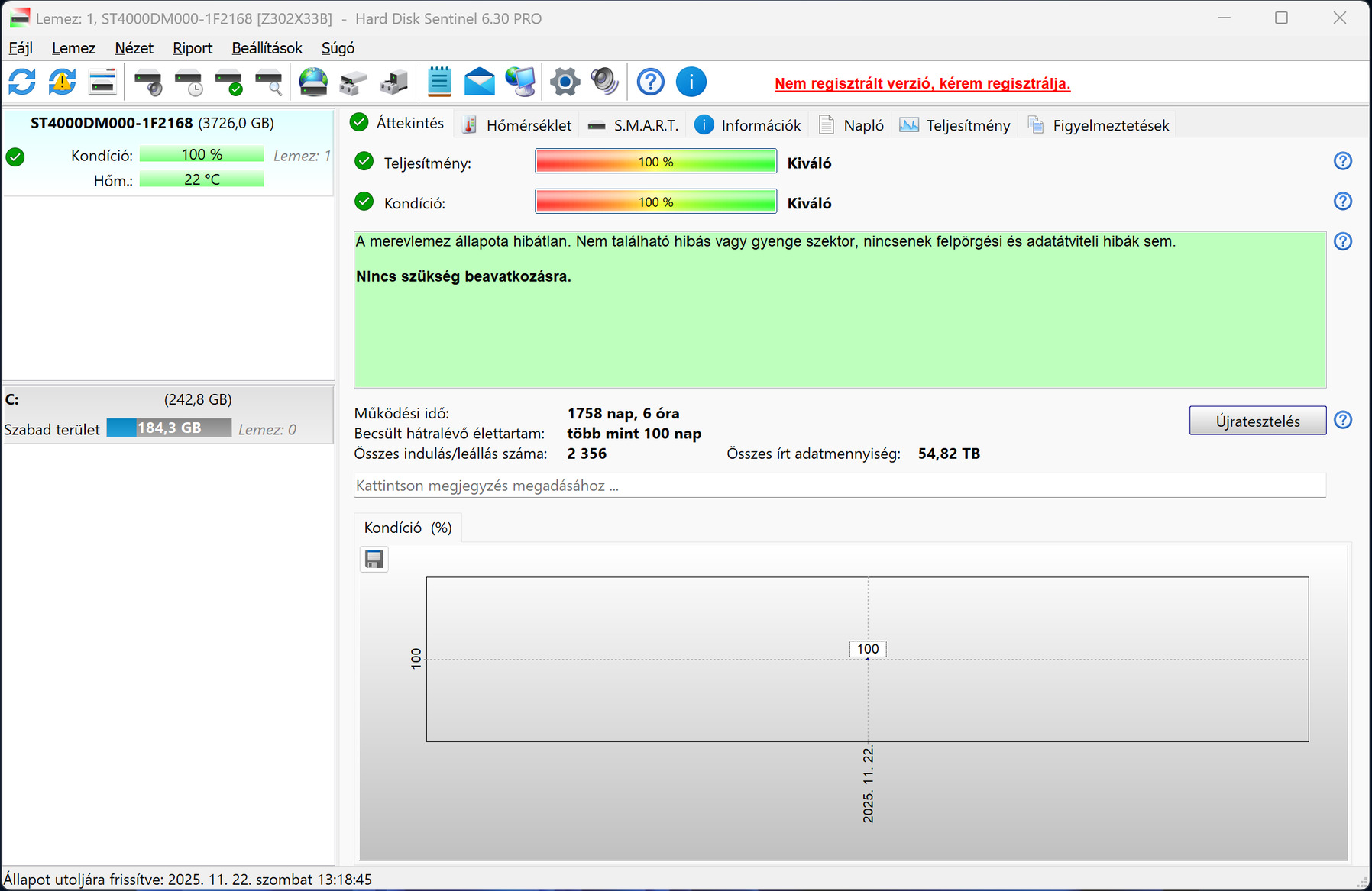Click the first network drives toolbar icon
Image resolution: width=1372 pixels, height=891 pixels.
click(x=353, y=82)
